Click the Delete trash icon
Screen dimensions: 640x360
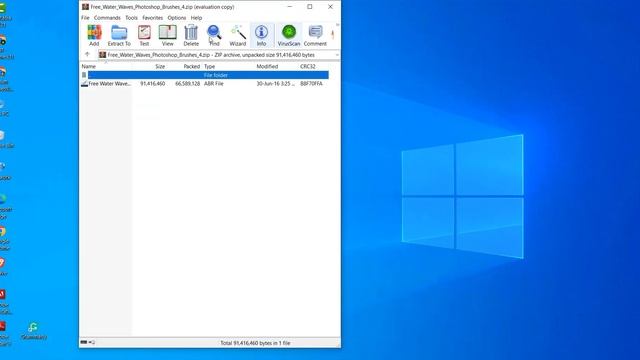[191, 35]
